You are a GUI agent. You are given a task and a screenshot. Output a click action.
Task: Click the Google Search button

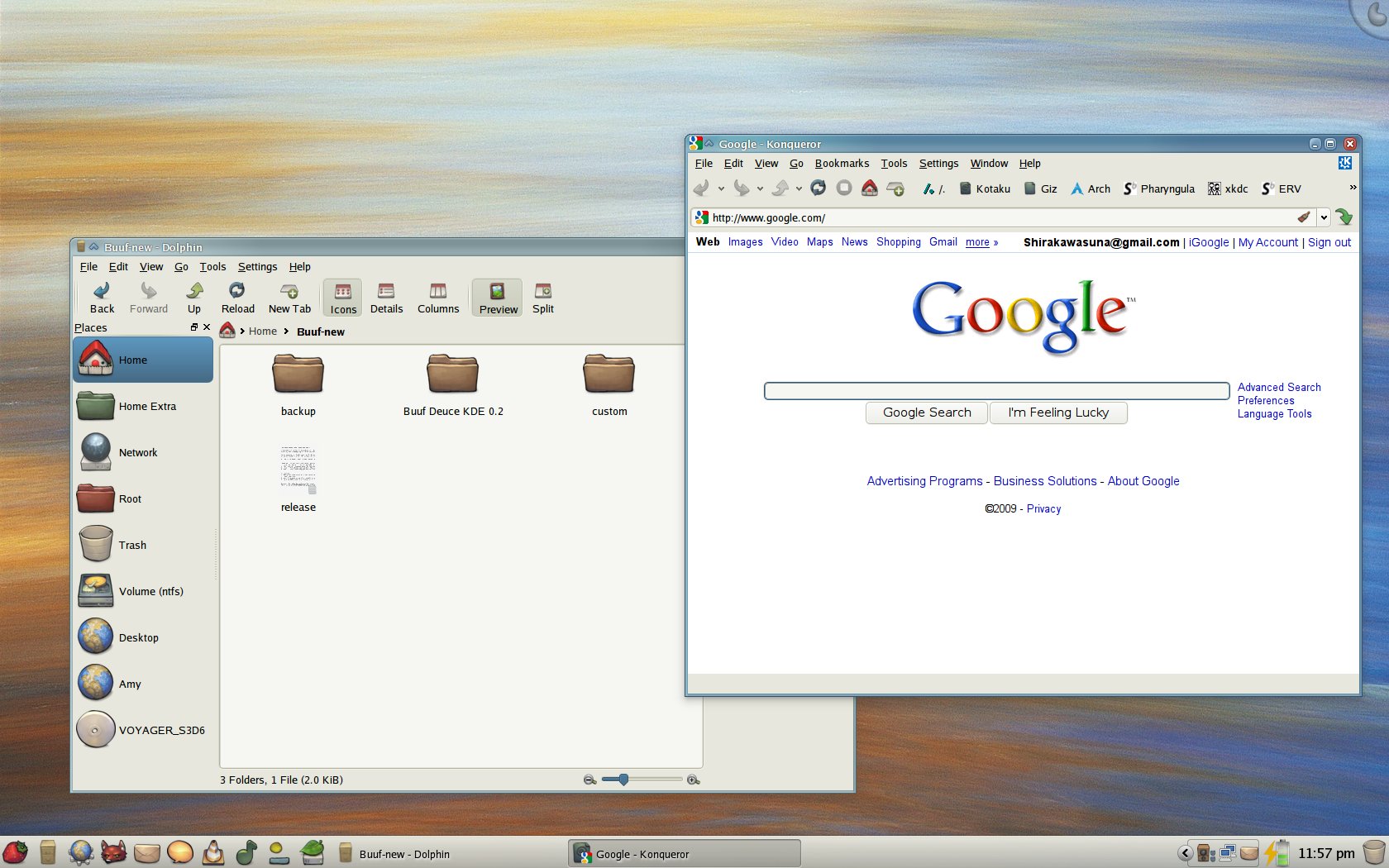927,413
